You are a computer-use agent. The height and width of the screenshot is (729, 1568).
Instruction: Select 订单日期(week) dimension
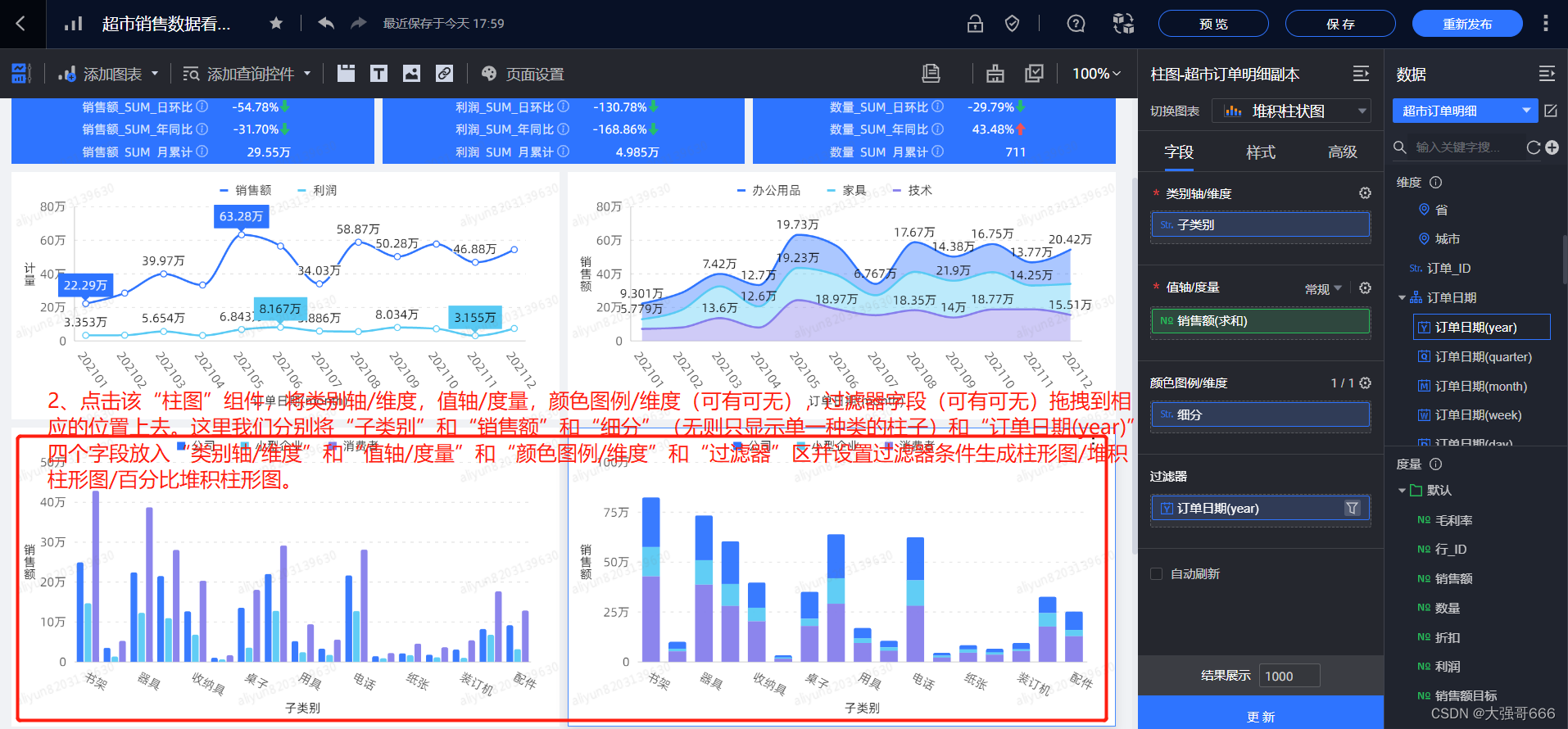tap(1478, 415)
